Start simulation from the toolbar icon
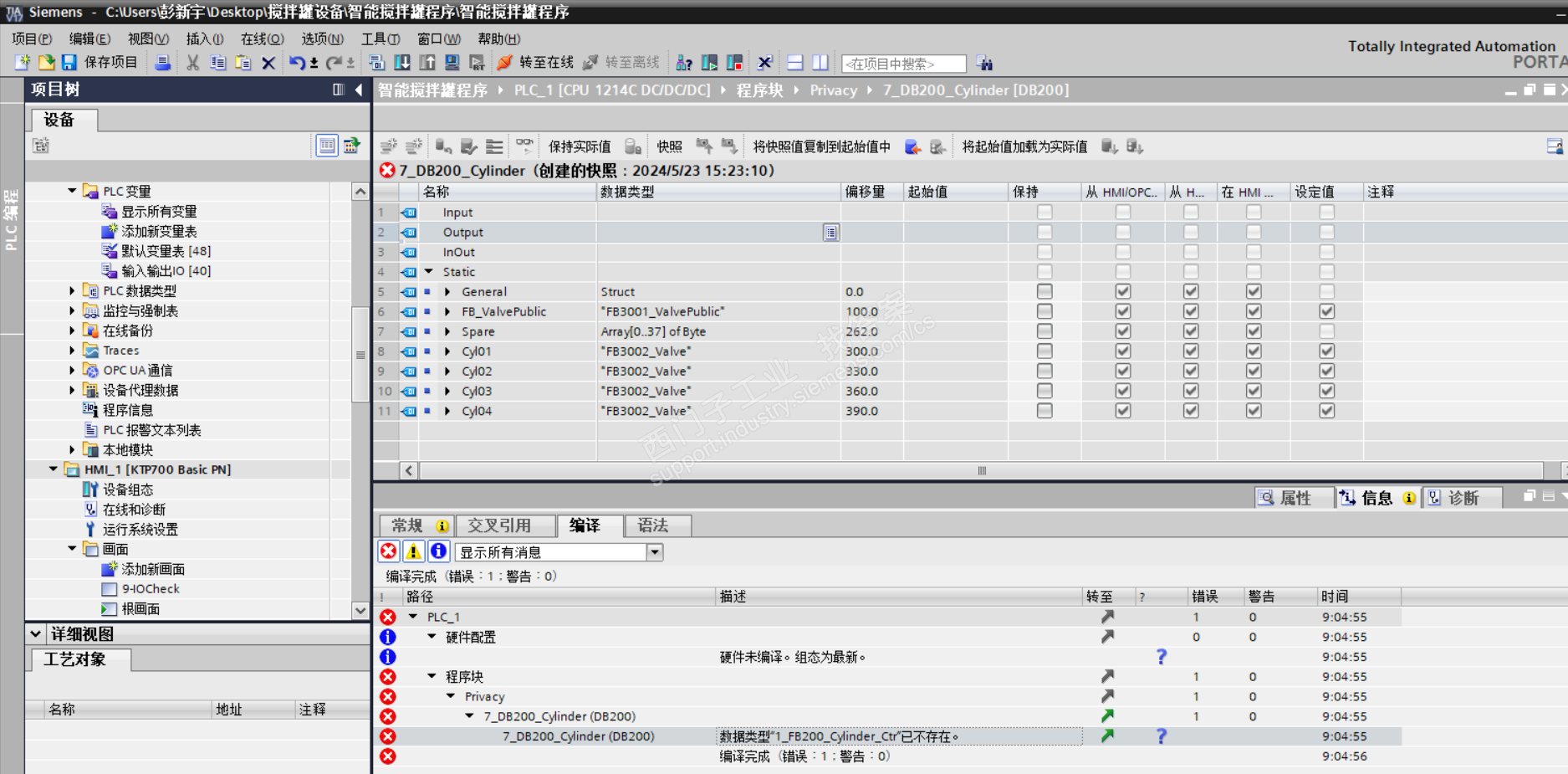Screen dimensions: 1568x774 point(452,63)
